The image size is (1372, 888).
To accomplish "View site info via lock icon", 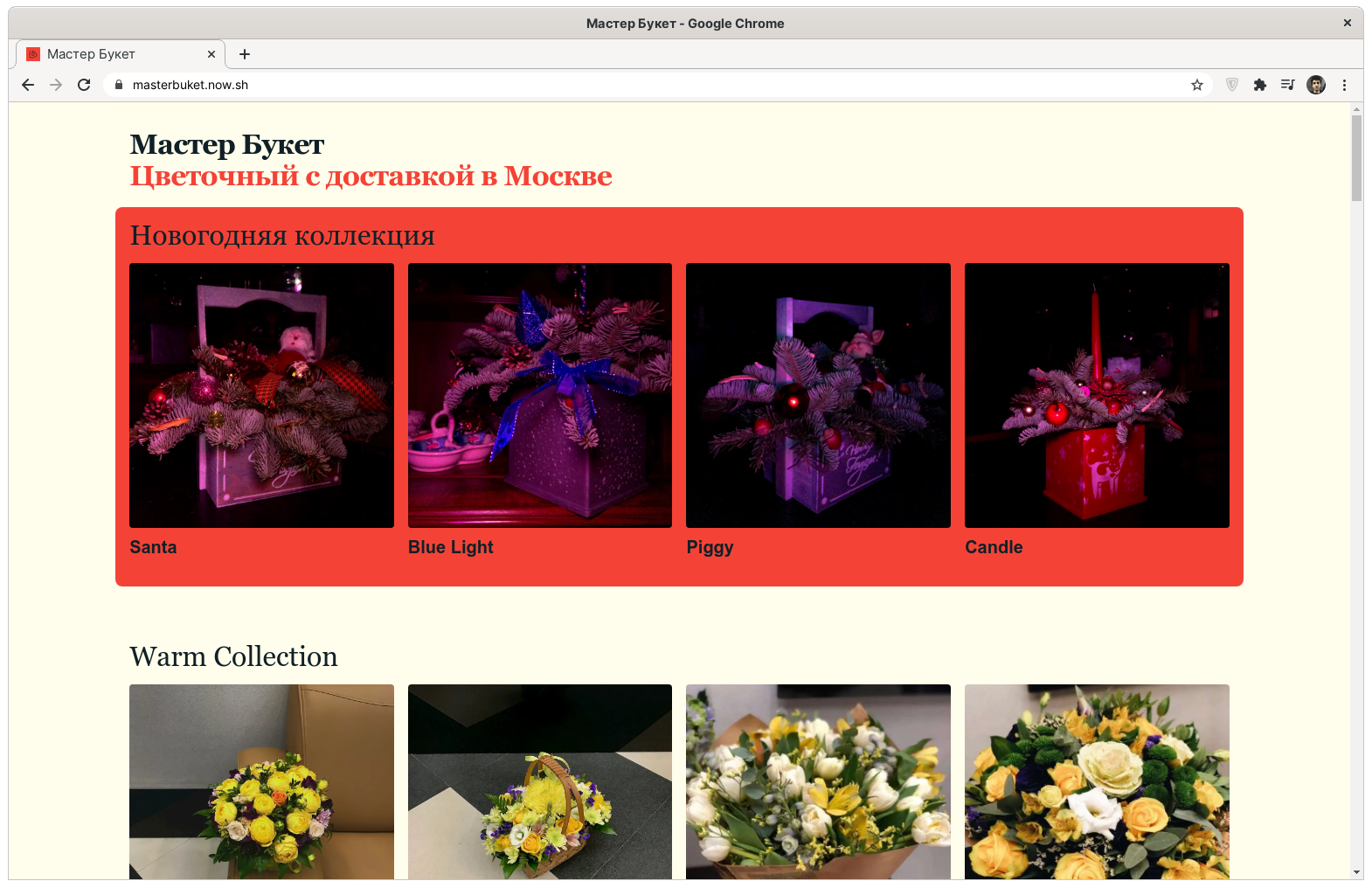I will coord(119,85).
